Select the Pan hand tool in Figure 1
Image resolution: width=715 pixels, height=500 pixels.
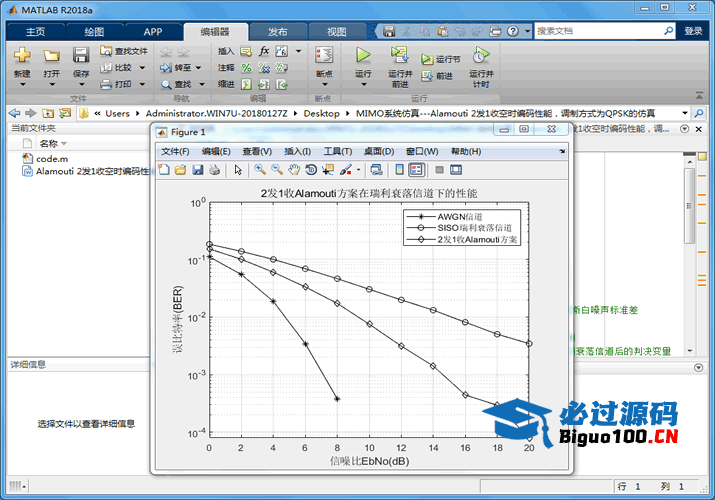pos(294,170)
